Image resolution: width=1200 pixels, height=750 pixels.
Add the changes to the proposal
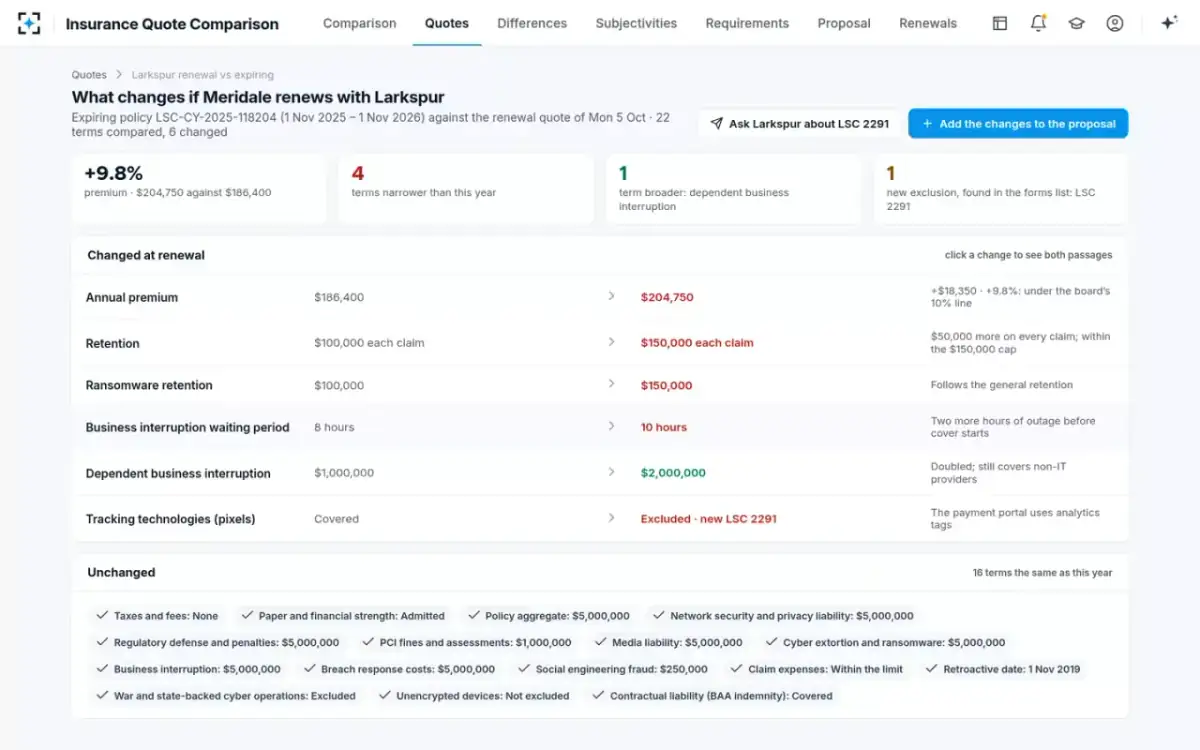point(1018,124)
